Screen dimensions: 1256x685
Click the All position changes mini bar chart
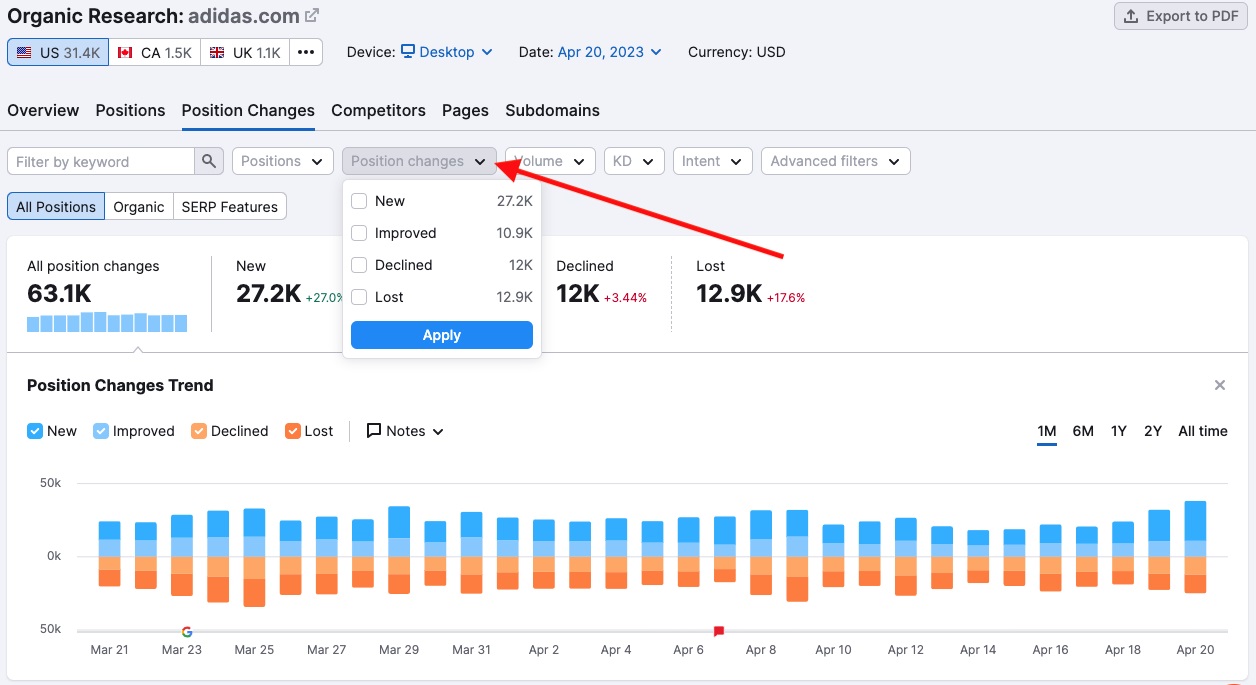point(107,322)
